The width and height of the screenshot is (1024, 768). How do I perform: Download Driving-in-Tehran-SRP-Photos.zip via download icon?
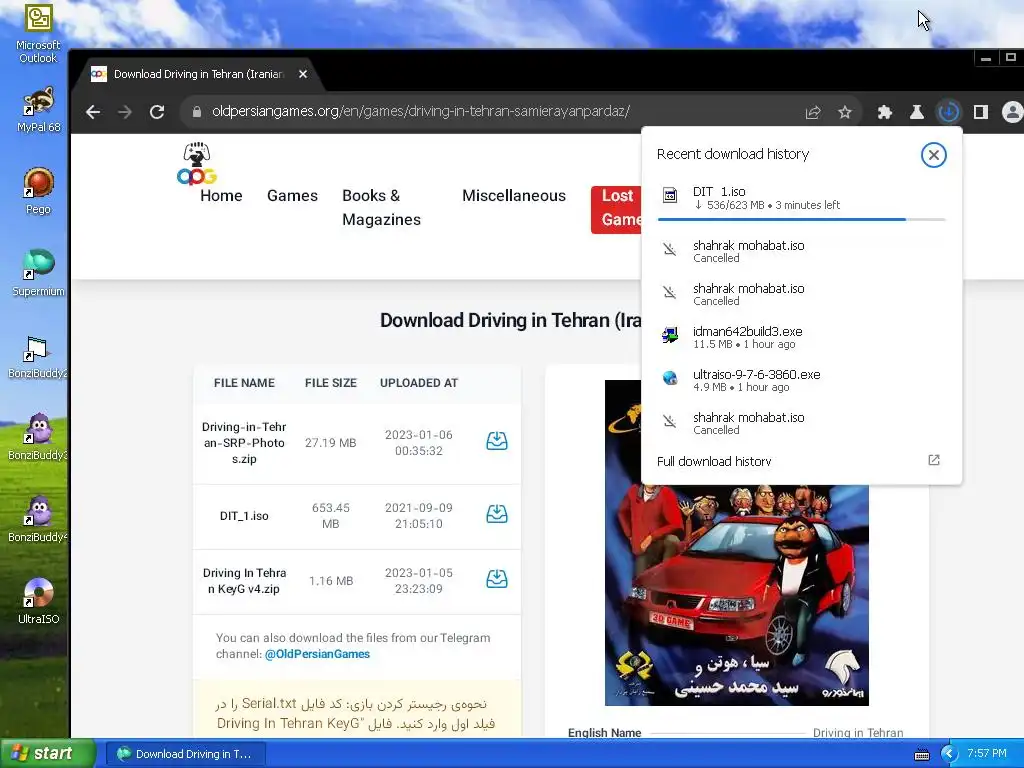pyautogui.click(x=497, y=441)
